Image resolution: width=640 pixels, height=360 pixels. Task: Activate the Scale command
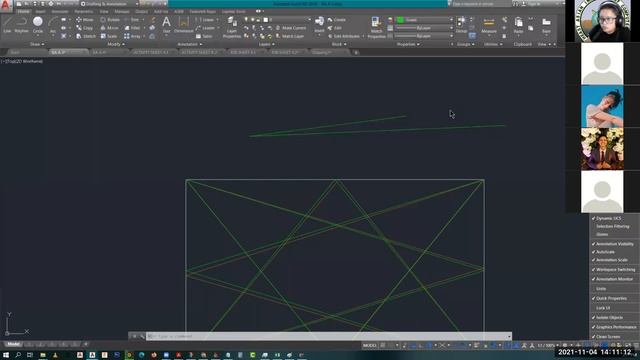tap(109, 36)
